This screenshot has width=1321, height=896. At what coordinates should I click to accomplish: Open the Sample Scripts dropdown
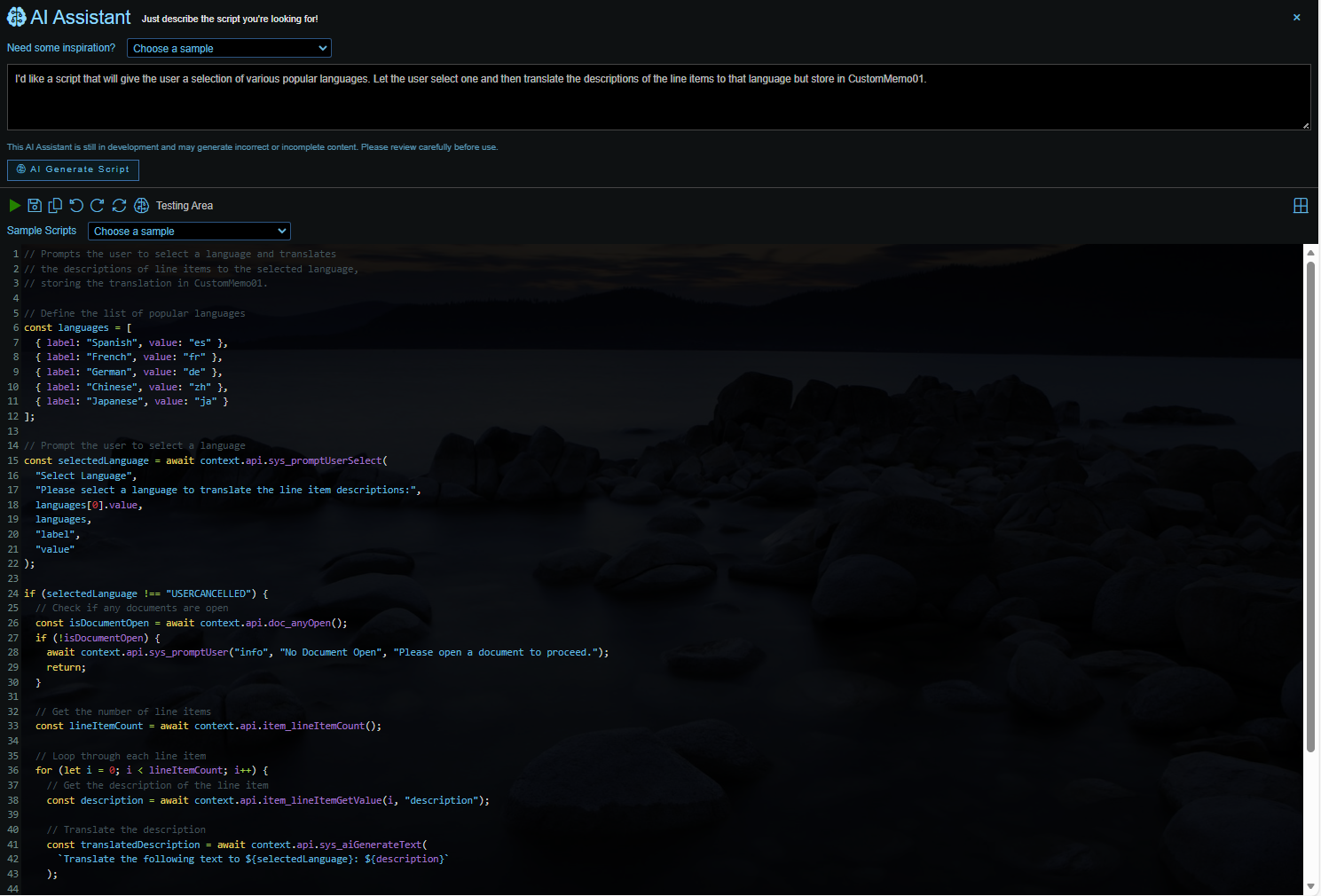189,232
